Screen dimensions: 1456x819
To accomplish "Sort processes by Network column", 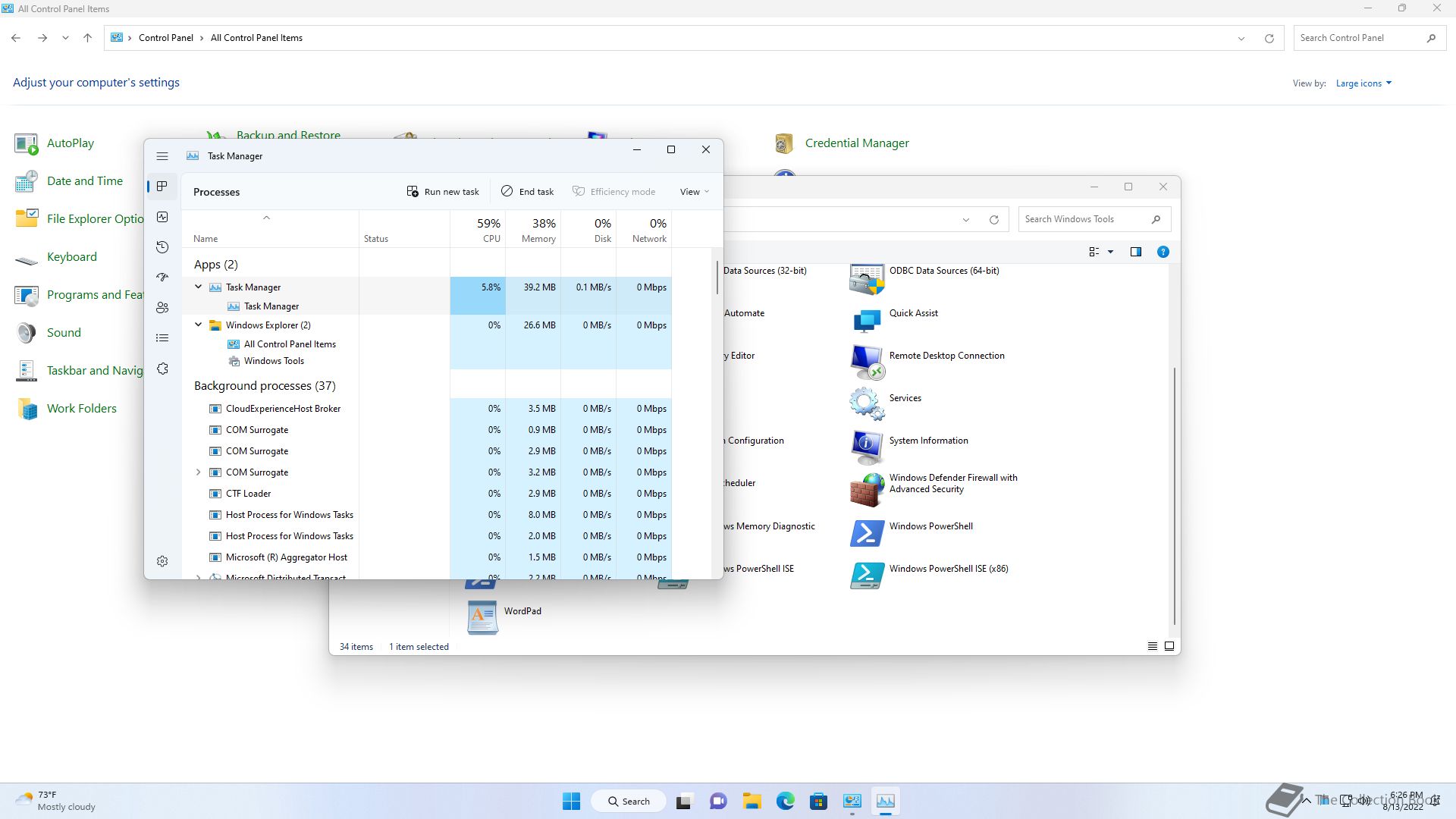I will 644,230.
